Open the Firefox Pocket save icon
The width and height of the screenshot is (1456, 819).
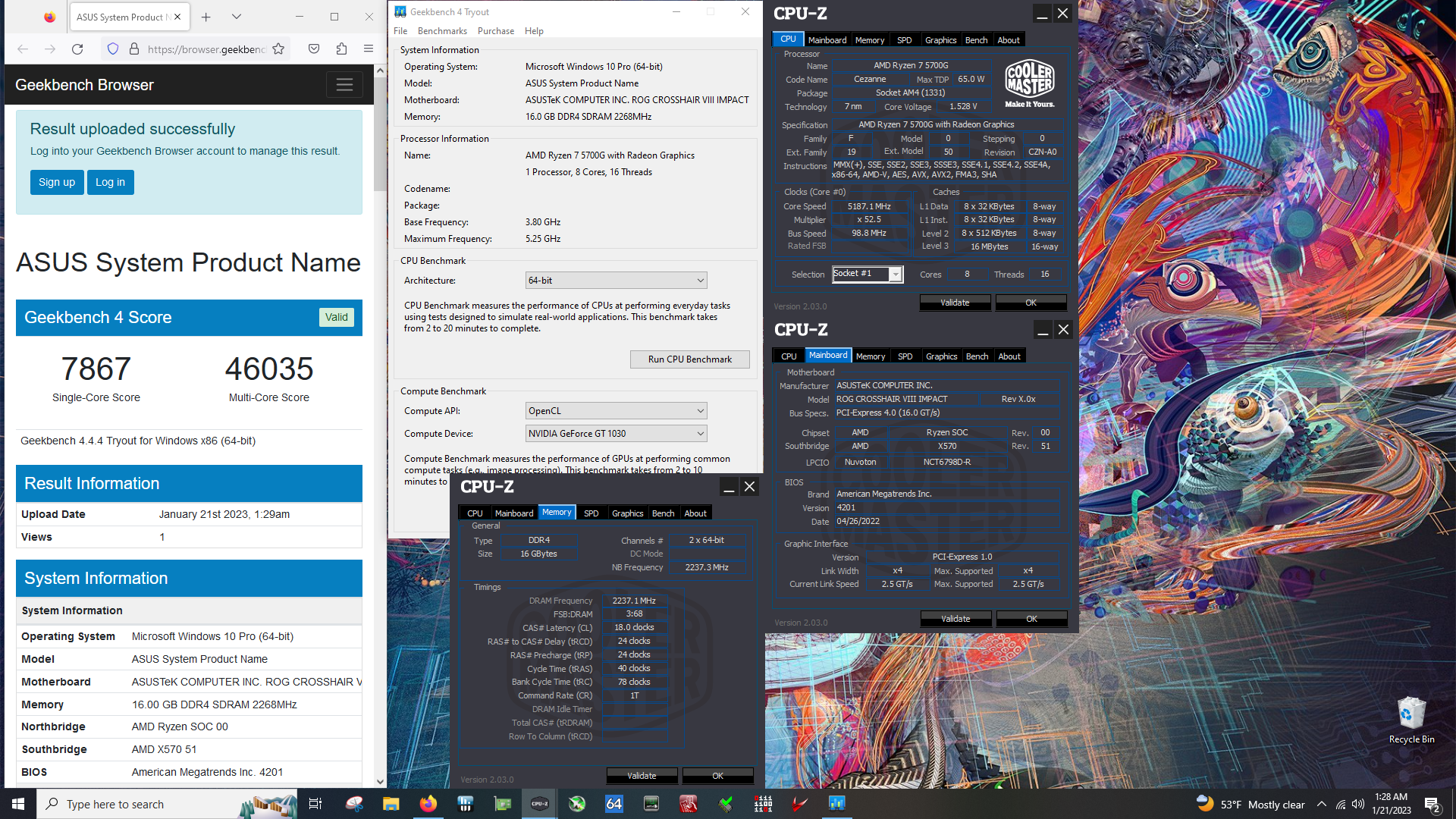(x=314, y=49)
